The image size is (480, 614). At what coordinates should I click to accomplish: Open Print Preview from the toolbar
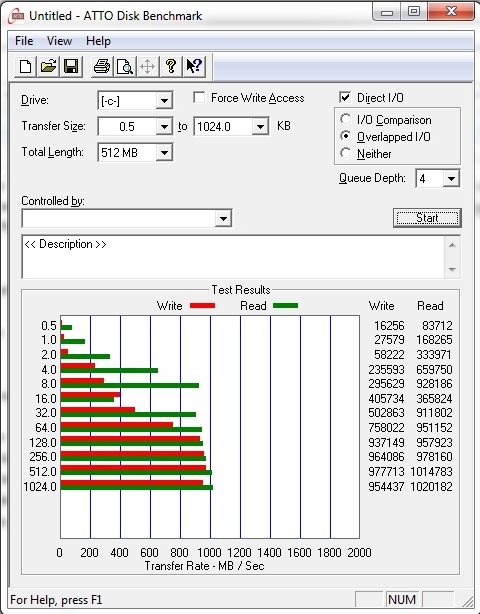(x=125, y=66)
